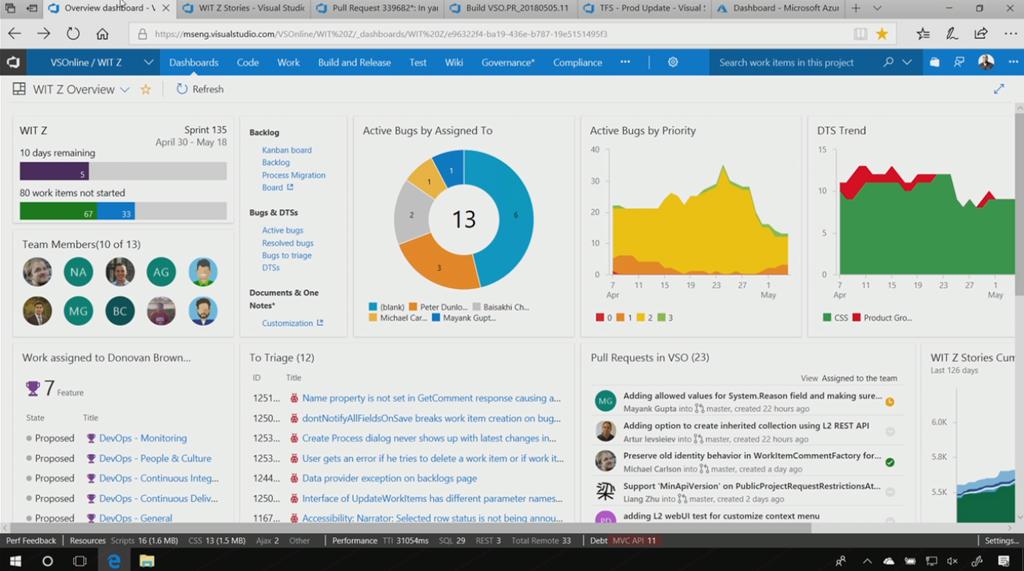
Task: Expand the ellipsis more menu after Compliance
Action: pos(625,62)
